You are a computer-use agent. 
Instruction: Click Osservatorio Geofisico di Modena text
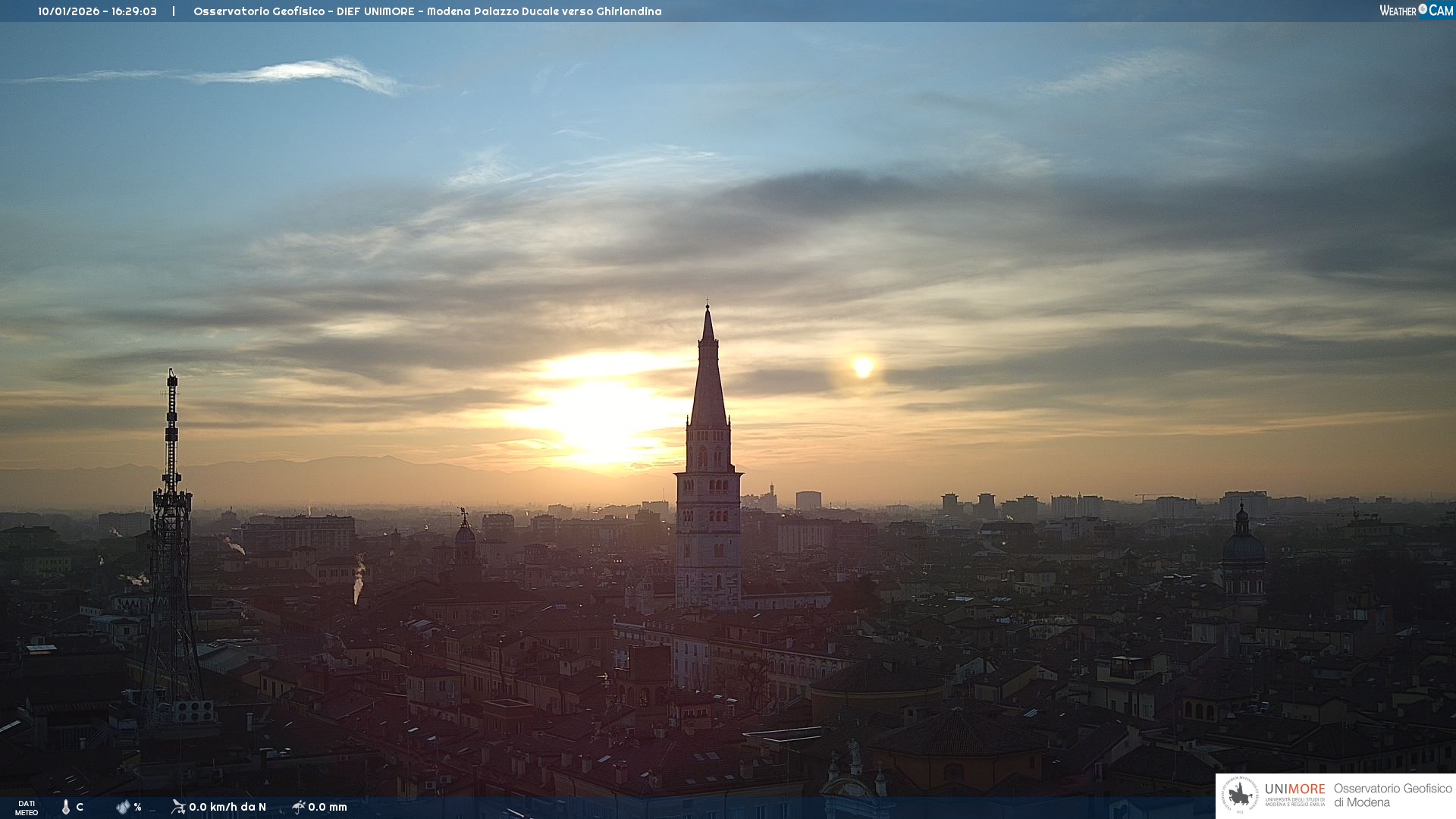tap(1392, 795)
